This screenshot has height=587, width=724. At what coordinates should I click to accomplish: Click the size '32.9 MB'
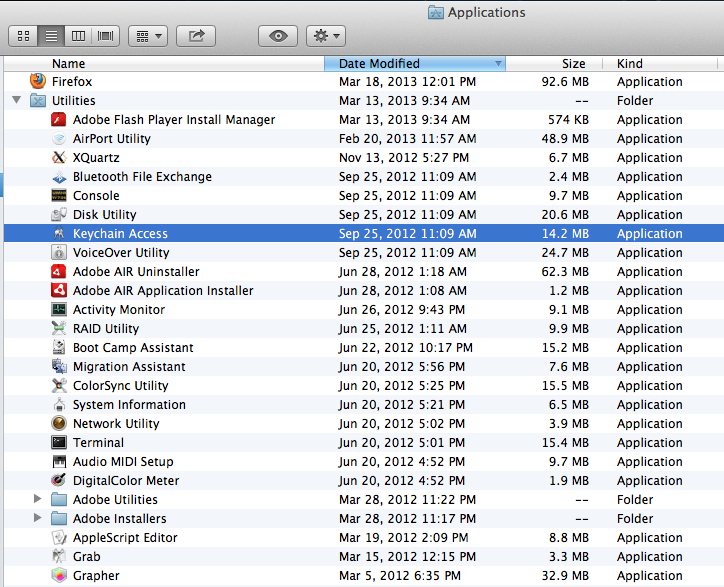tap(565, 575)
